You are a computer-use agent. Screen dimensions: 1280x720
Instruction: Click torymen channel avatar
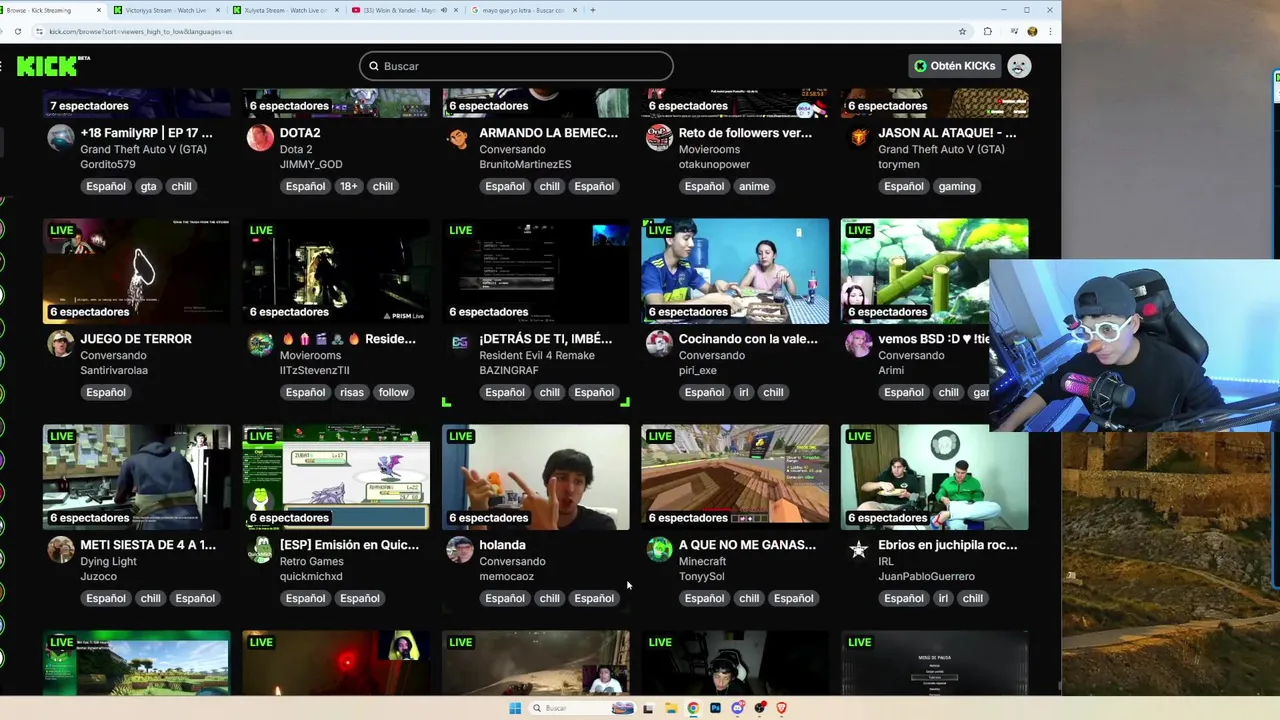[x=859, y=138]
